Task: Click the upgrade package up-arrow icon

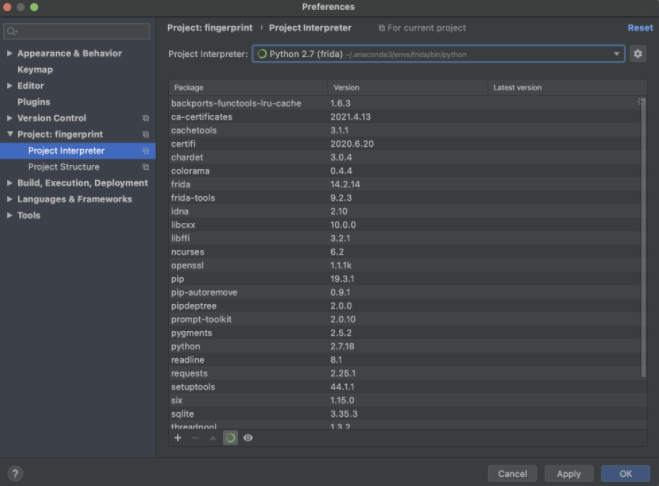Action: pyautogui.click(x=212, y=438)
